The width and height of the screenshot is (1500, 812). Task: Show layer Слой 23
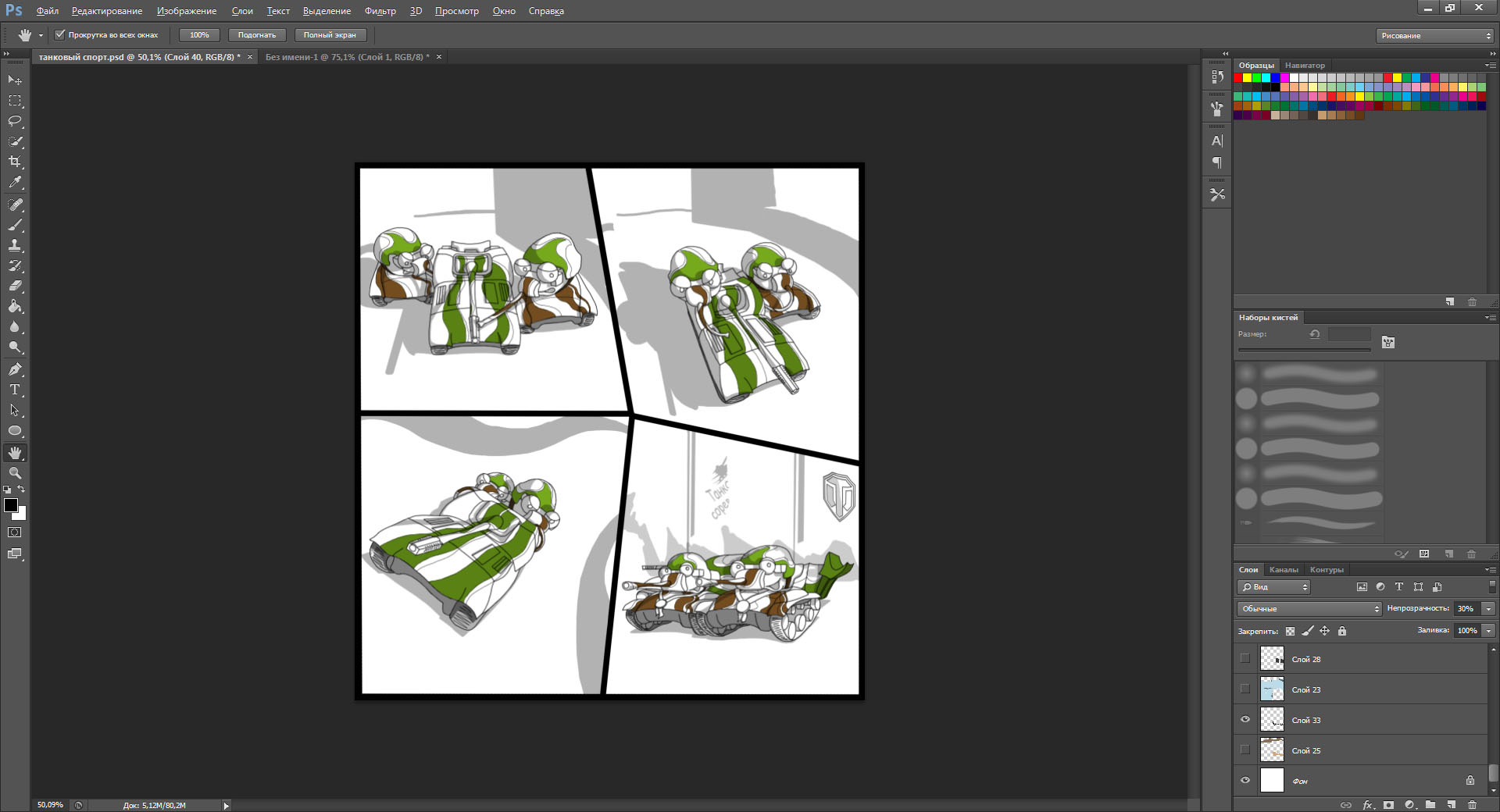tap(1245, 689)
